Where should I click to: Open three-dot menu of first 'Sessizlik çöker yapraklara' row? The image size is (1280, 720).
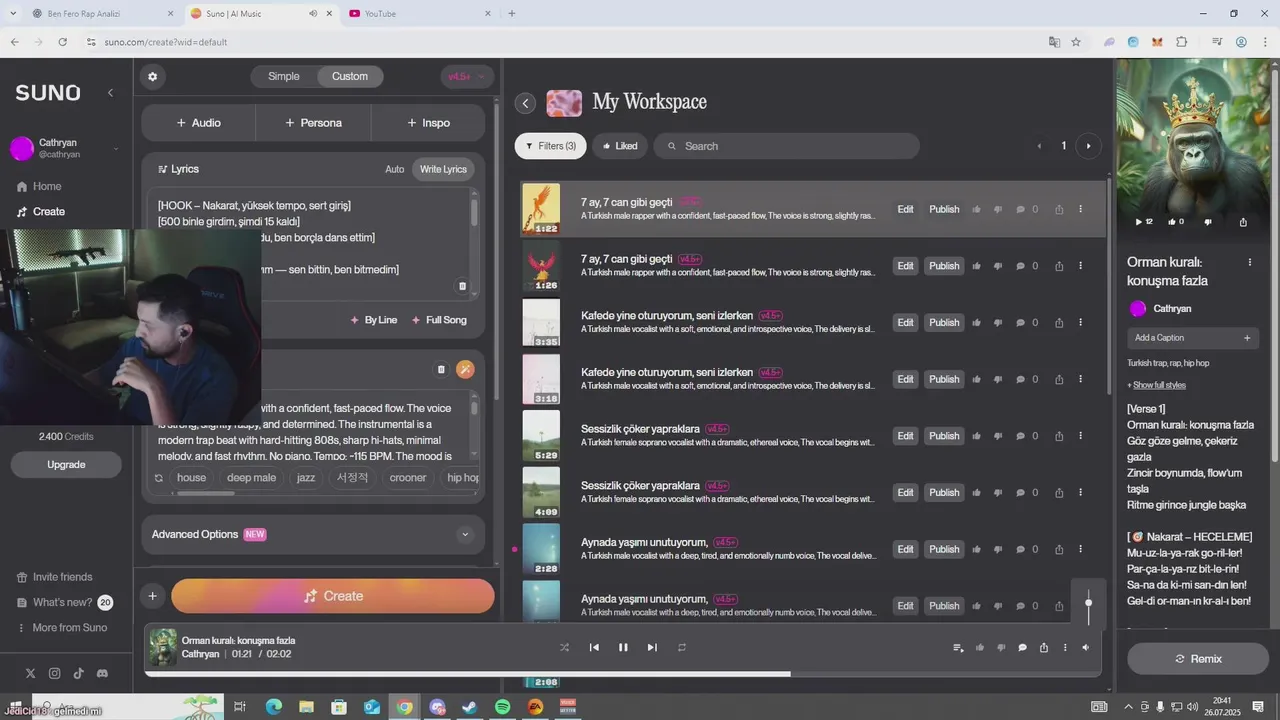click(1080, 436)
